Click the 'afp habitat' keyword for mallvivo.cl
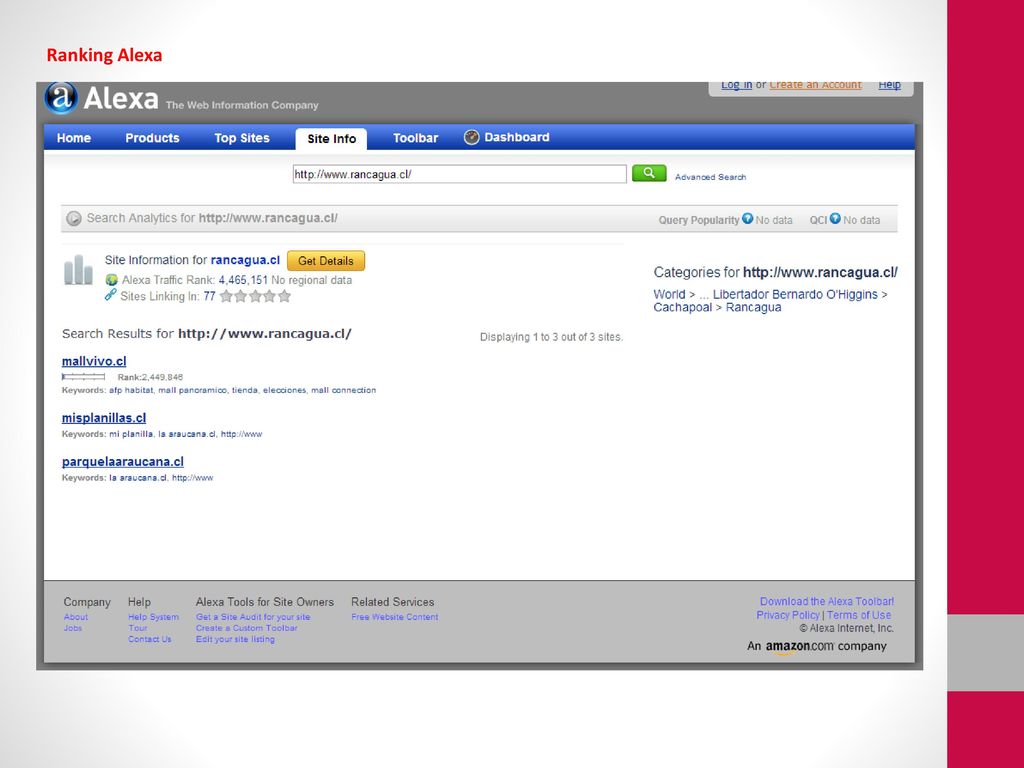Viewport: 1024px width, 768px height. coord(131,391)
